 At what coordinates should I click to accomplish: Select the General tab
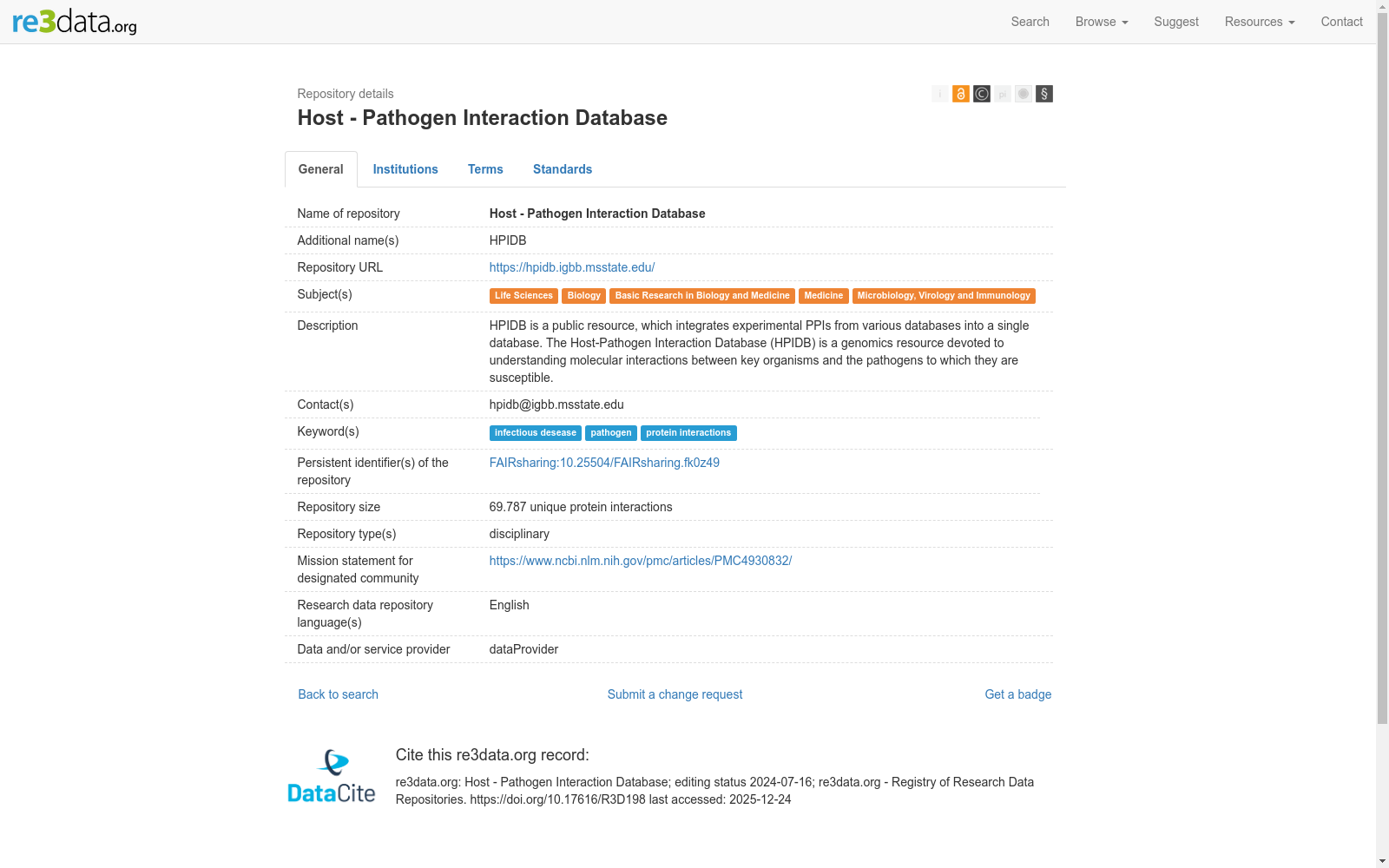pos(321,169)
